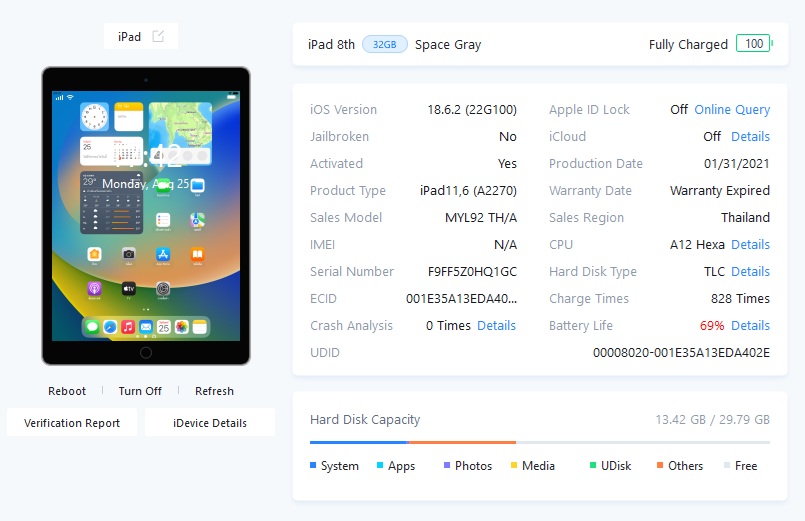Click the Photos legend color square
Viewport: 805px width, 521px height.
coord(447,465)
